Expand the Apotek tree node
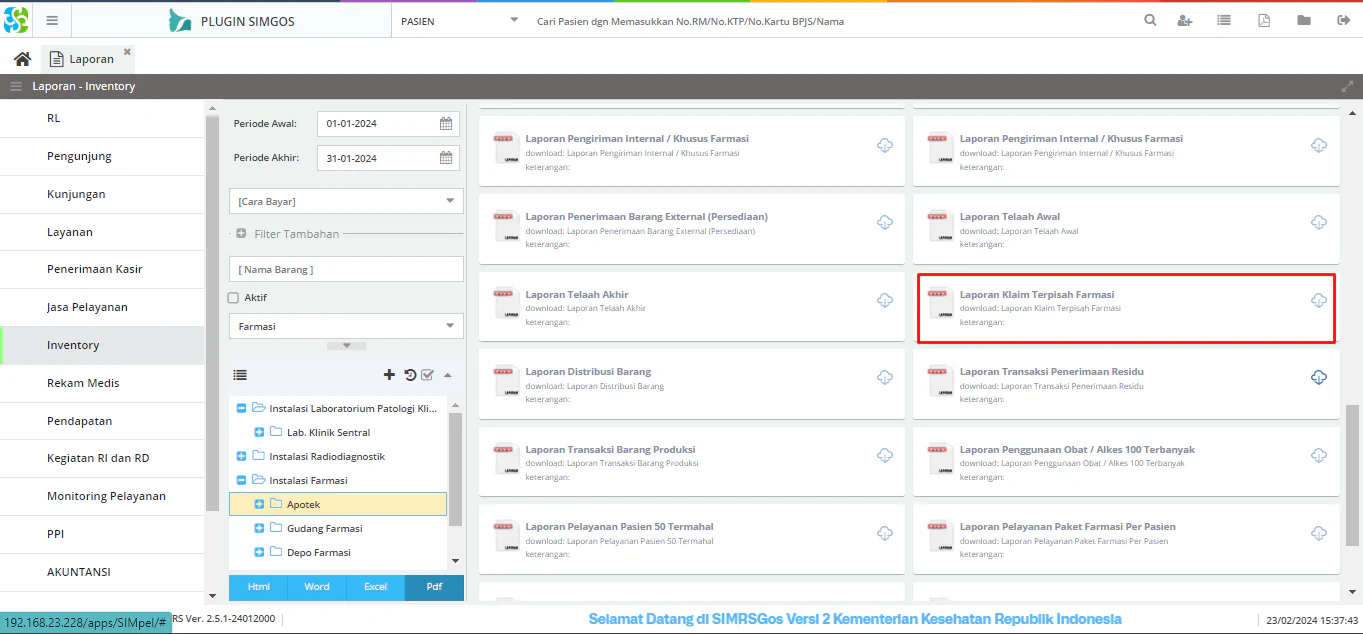This screenshot has width=1363, height=634. point(259,504)
